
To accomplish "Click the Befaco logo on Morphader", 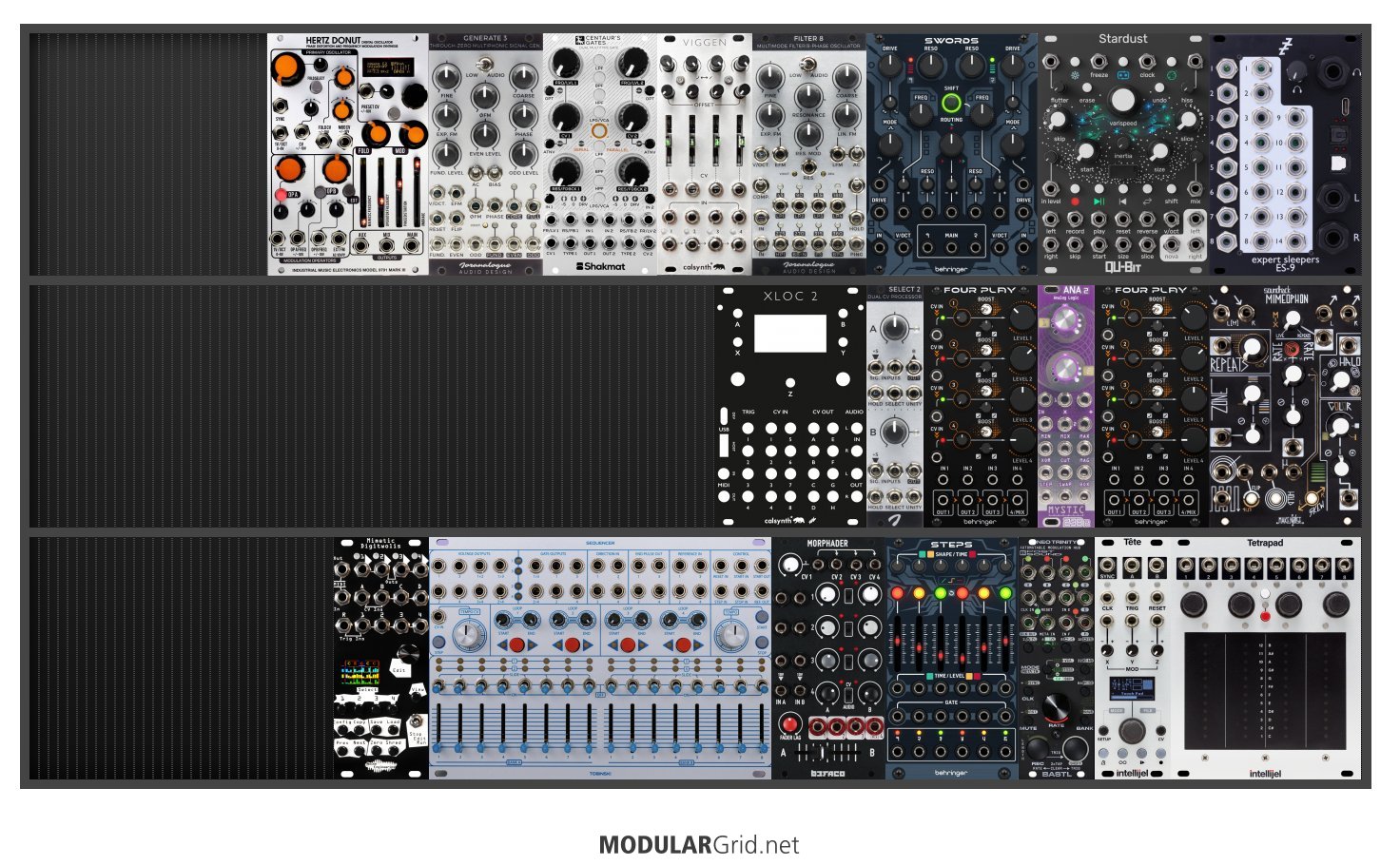I will tap(827, 773).
